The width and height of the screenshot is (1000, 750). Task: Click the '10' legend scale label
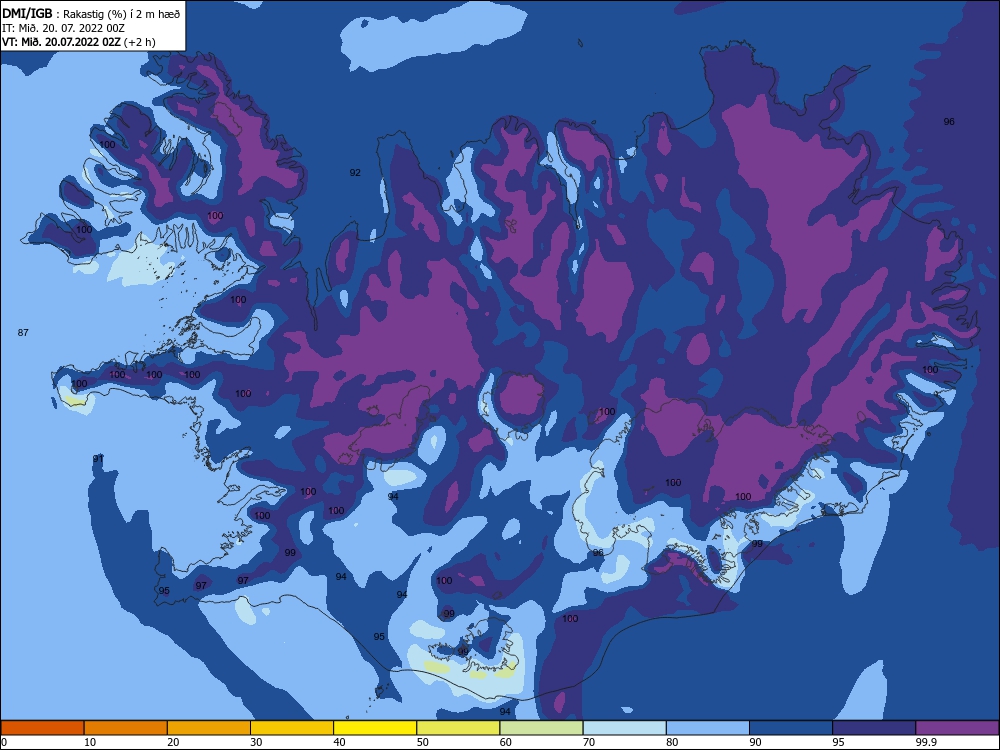click(x=90, y=742)
